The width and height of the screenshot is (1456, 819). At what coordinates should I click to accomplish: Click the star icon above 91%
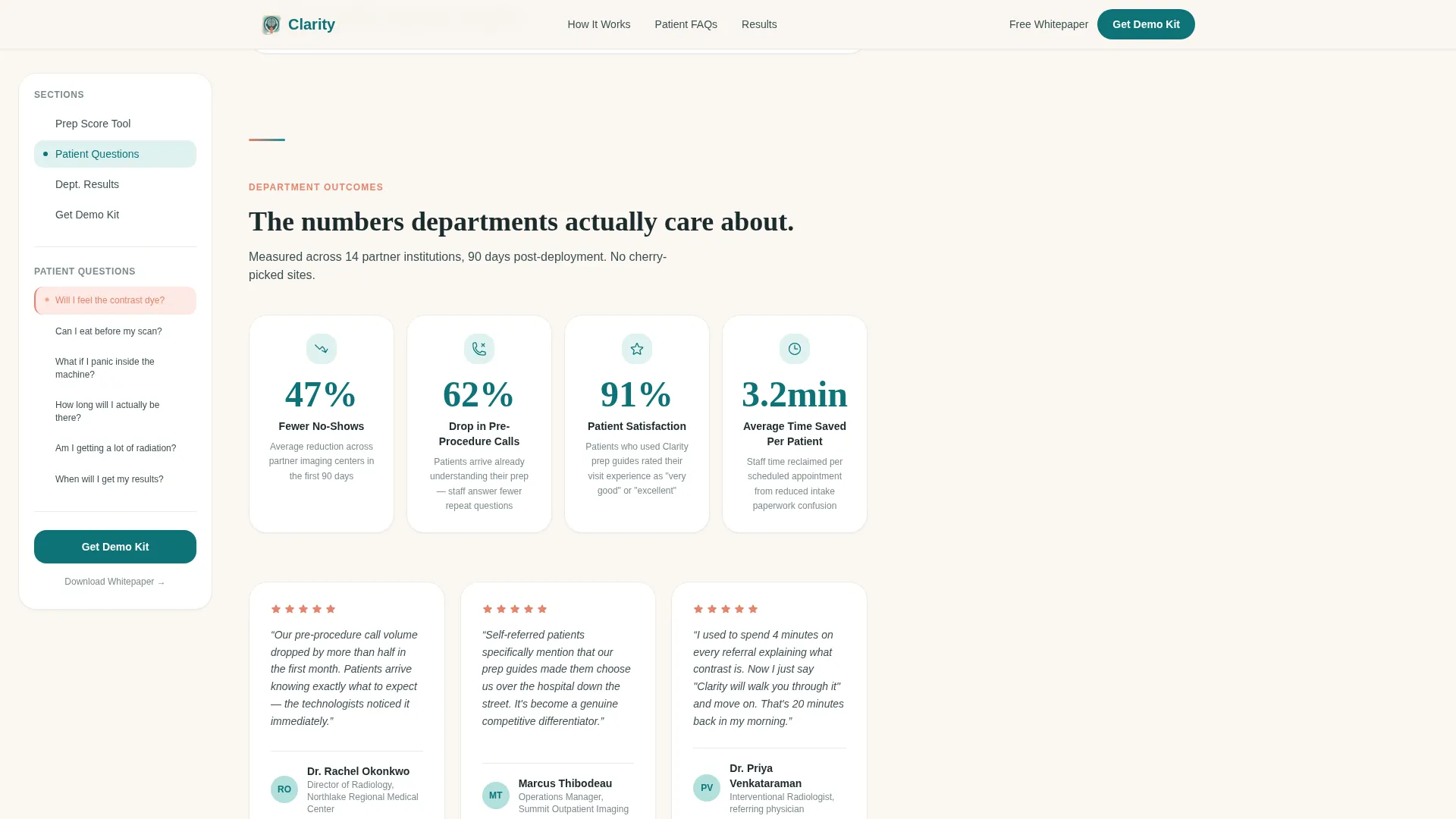click(637, 349)
